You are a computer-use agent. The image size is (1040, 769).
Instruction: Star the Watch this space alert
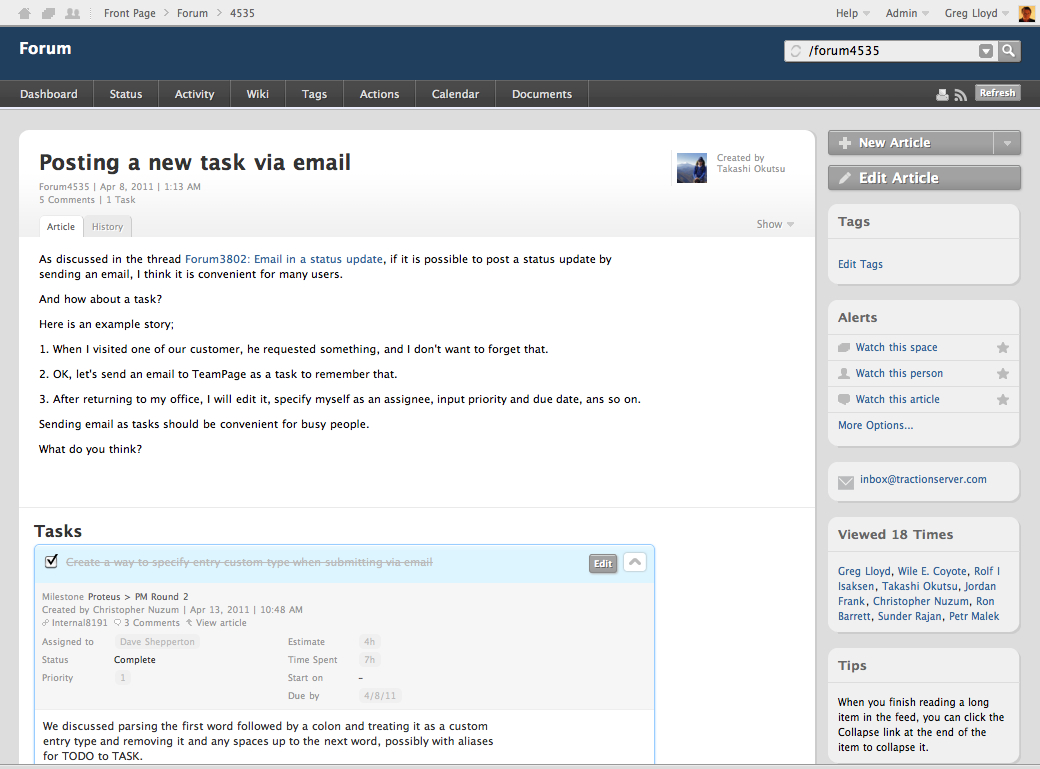tap(1003, 348)
